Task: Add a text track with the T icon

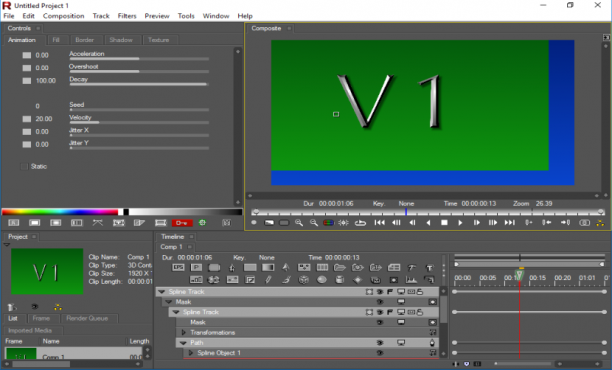Action: coord(429,268)
